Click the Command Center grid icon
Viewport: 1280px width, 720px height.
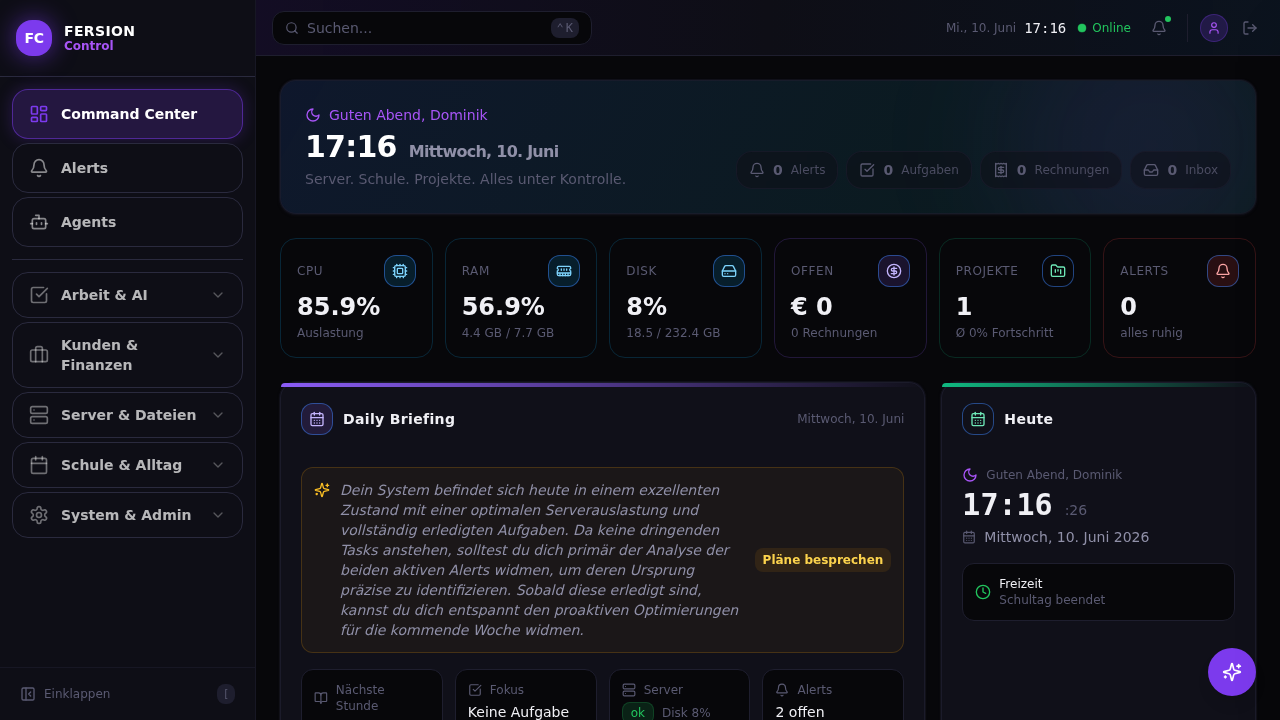click(39, 114)
